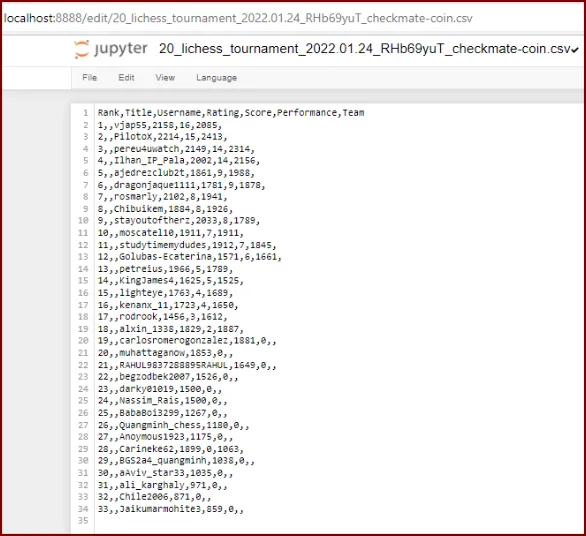Click the Jupyter logo

tap(111, 49)
